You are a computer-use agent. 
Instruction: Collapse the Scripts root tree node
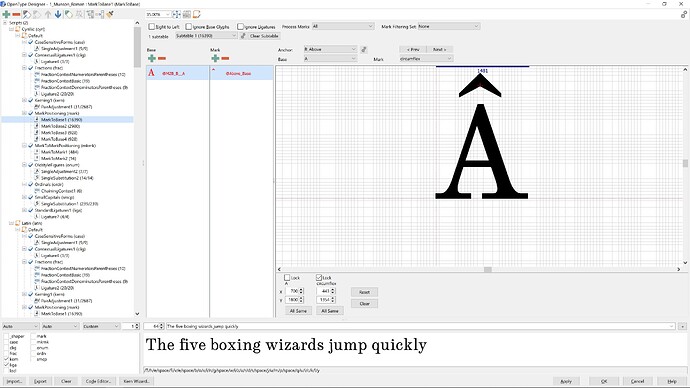[x=5, y=22]
